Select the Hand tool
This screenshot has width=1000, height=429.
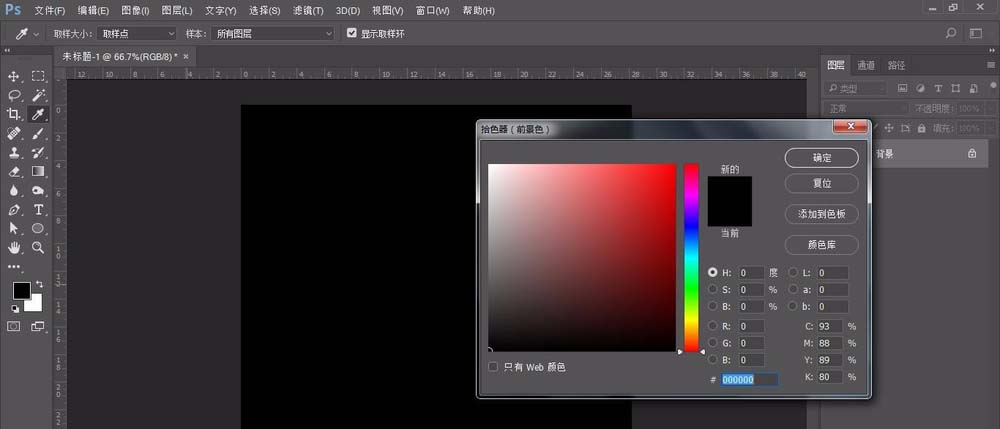(x=15, y=247)
